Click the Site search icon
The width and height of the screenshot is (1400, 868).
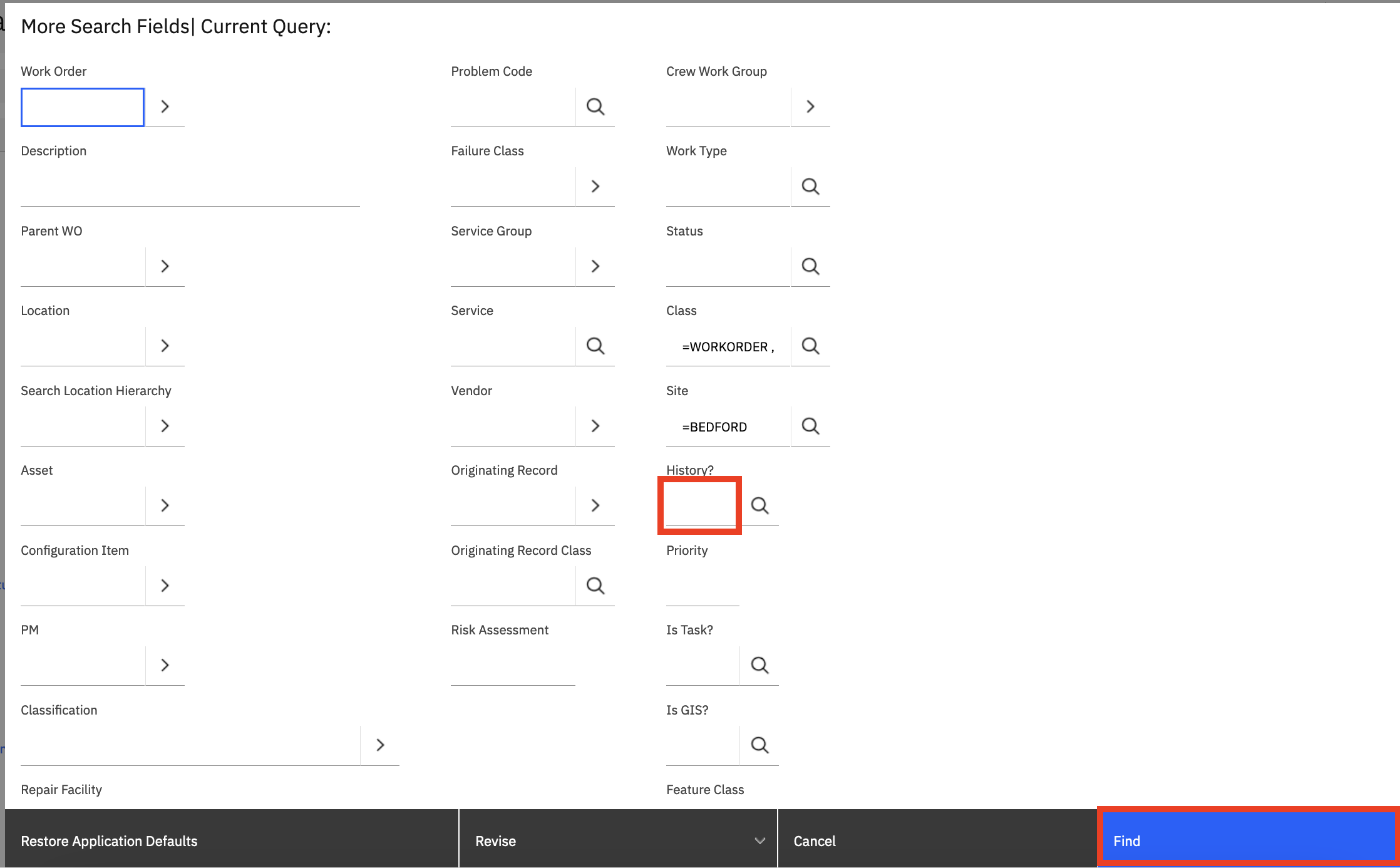click(x=811, y=426)
